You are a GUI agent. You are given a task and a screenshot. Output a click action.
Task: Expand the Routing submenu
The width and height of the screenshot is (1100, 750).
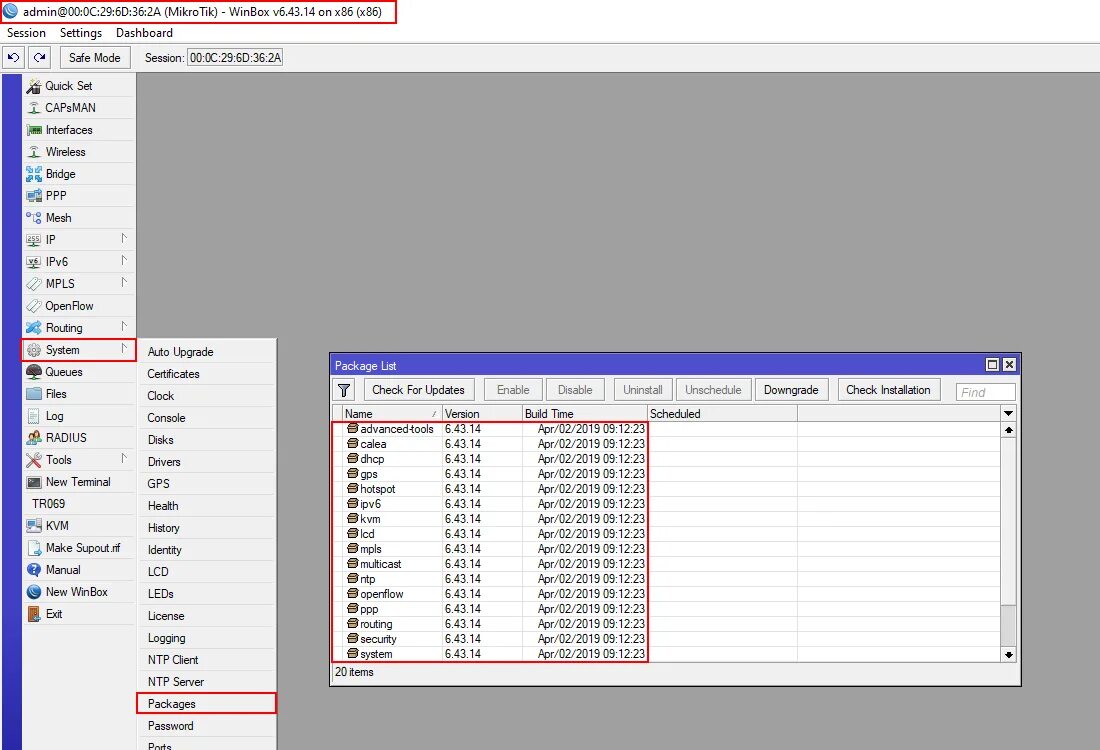click(79, 328)
